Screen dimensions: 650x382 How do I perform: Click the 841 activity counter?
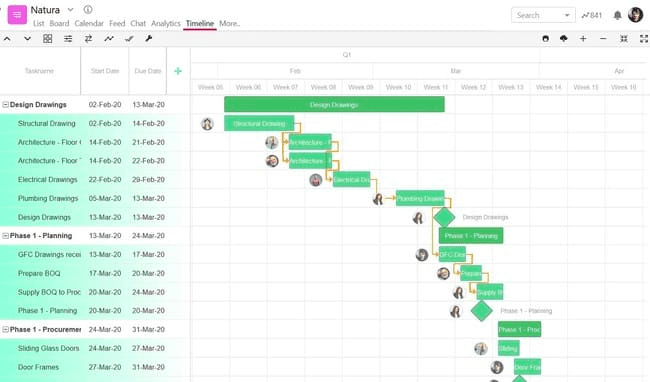(x=592, y=15)
